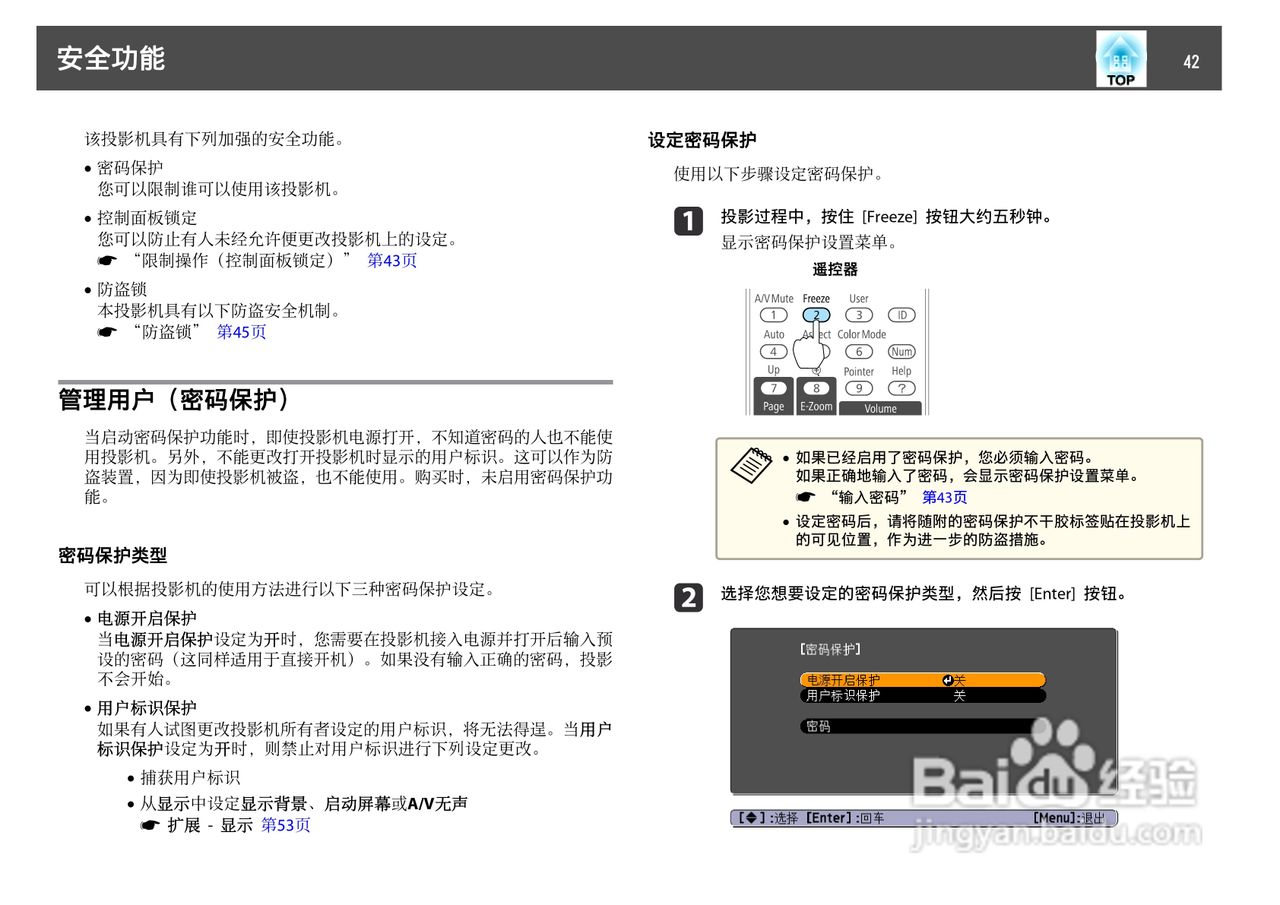This screenshot has height=905, width=1280.
Task: Click remote button 1 under A/V Mute
Action: coord(773,315)
